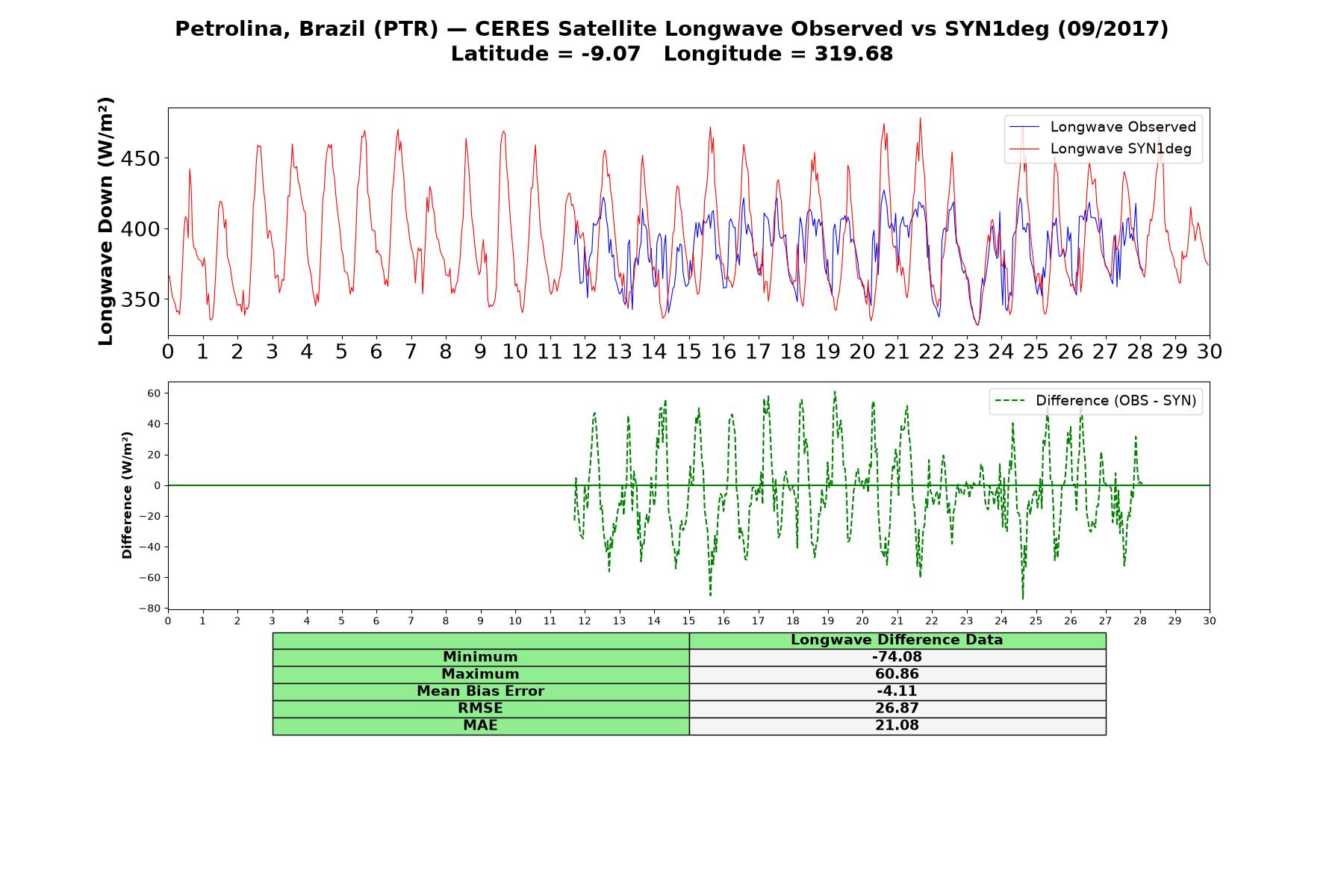Click the green dashed swatch in the legend
Screen dimensions: 1344x896
pos(1009,401)
